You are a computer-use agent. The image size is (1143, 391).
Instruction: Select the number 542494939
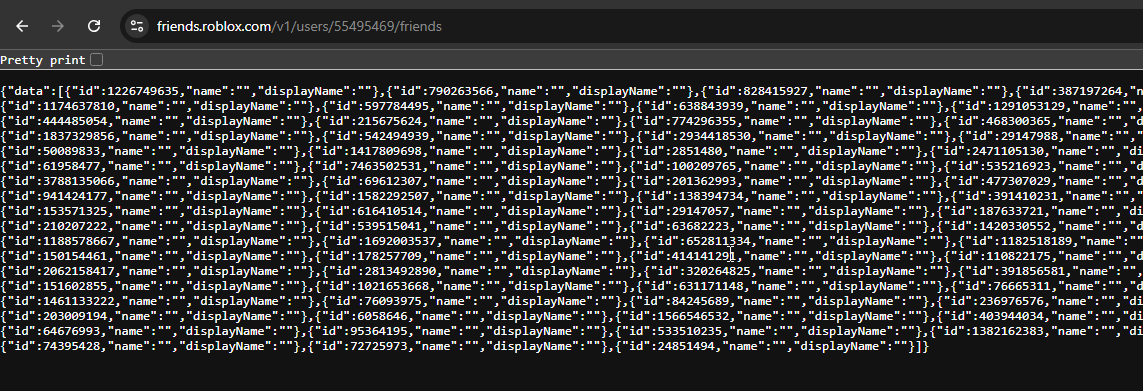click(398, 136)
